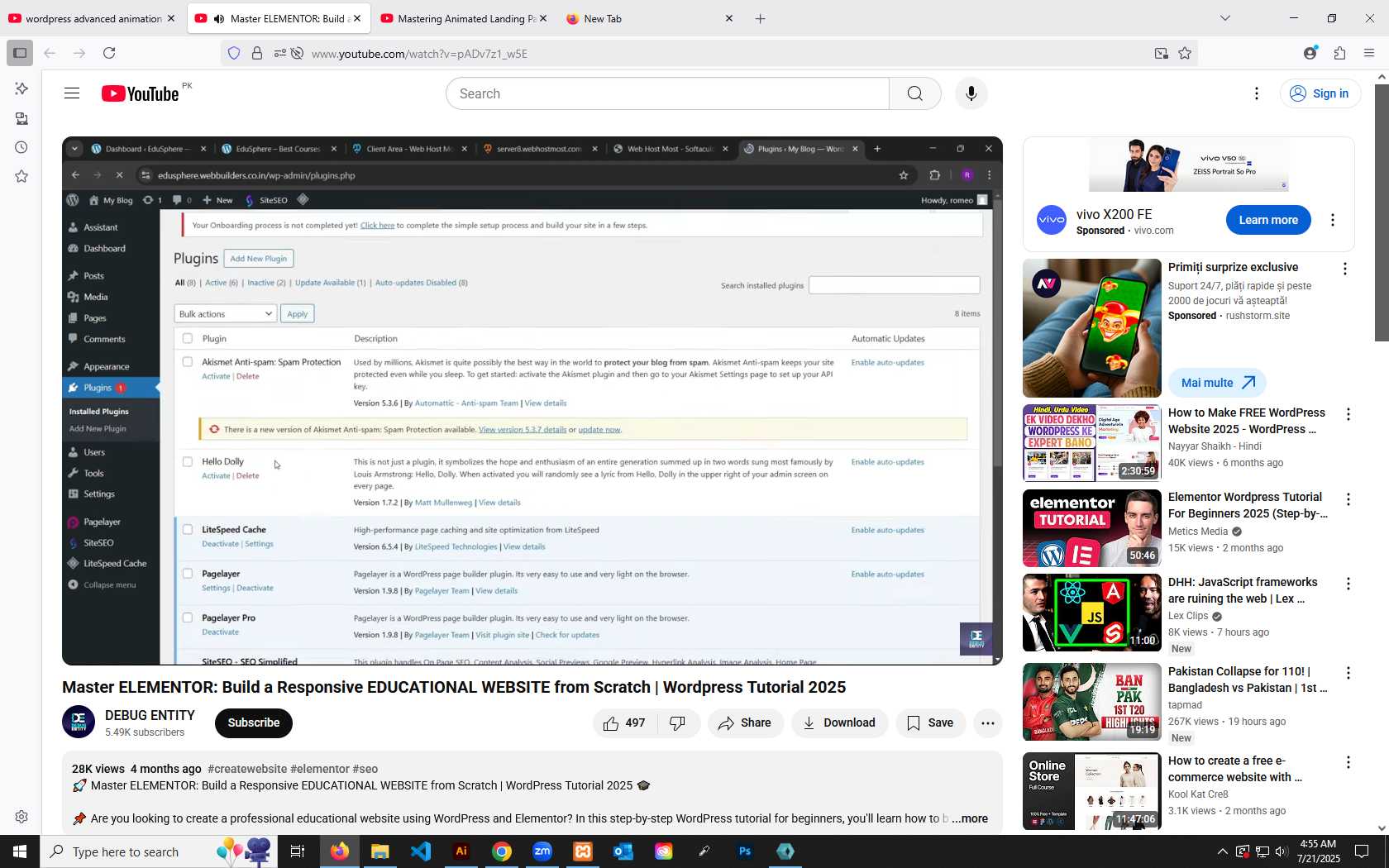The width and height of the screenshot is (1389, 868).
Task: Open Zoom from the taskbar
Action: [542, 851]
